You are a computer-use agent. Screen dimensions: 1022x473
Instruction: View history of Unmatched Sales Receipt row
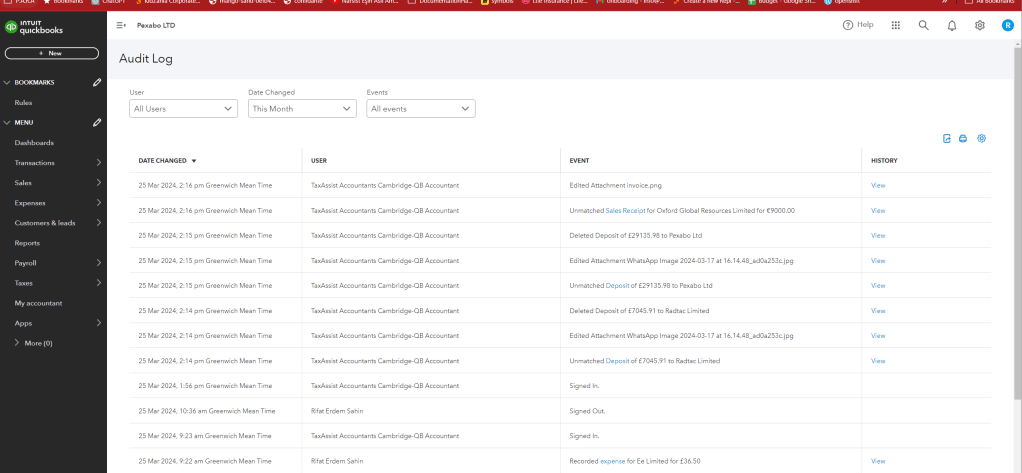pyautogui.click(x=878, y=210)
